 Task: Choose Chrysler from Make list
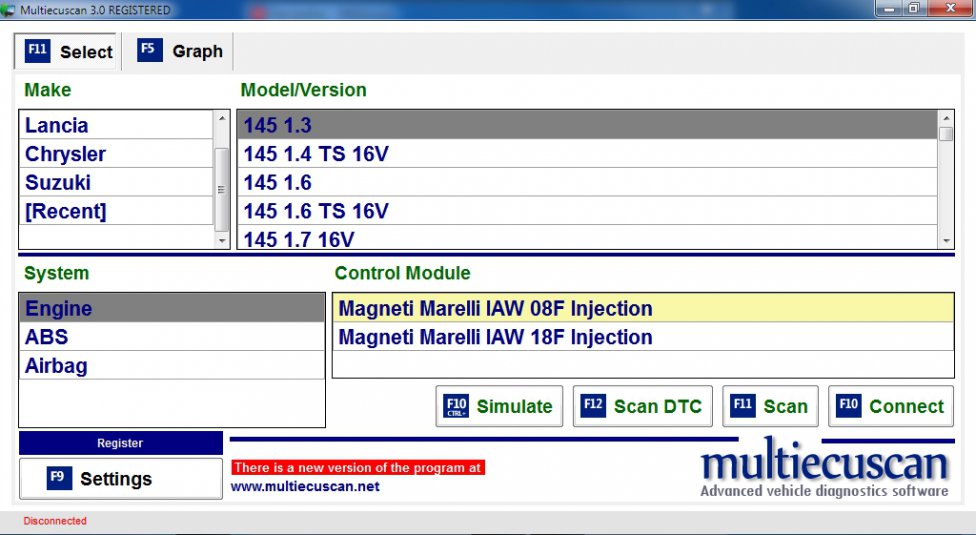click(x=65, y=154)
